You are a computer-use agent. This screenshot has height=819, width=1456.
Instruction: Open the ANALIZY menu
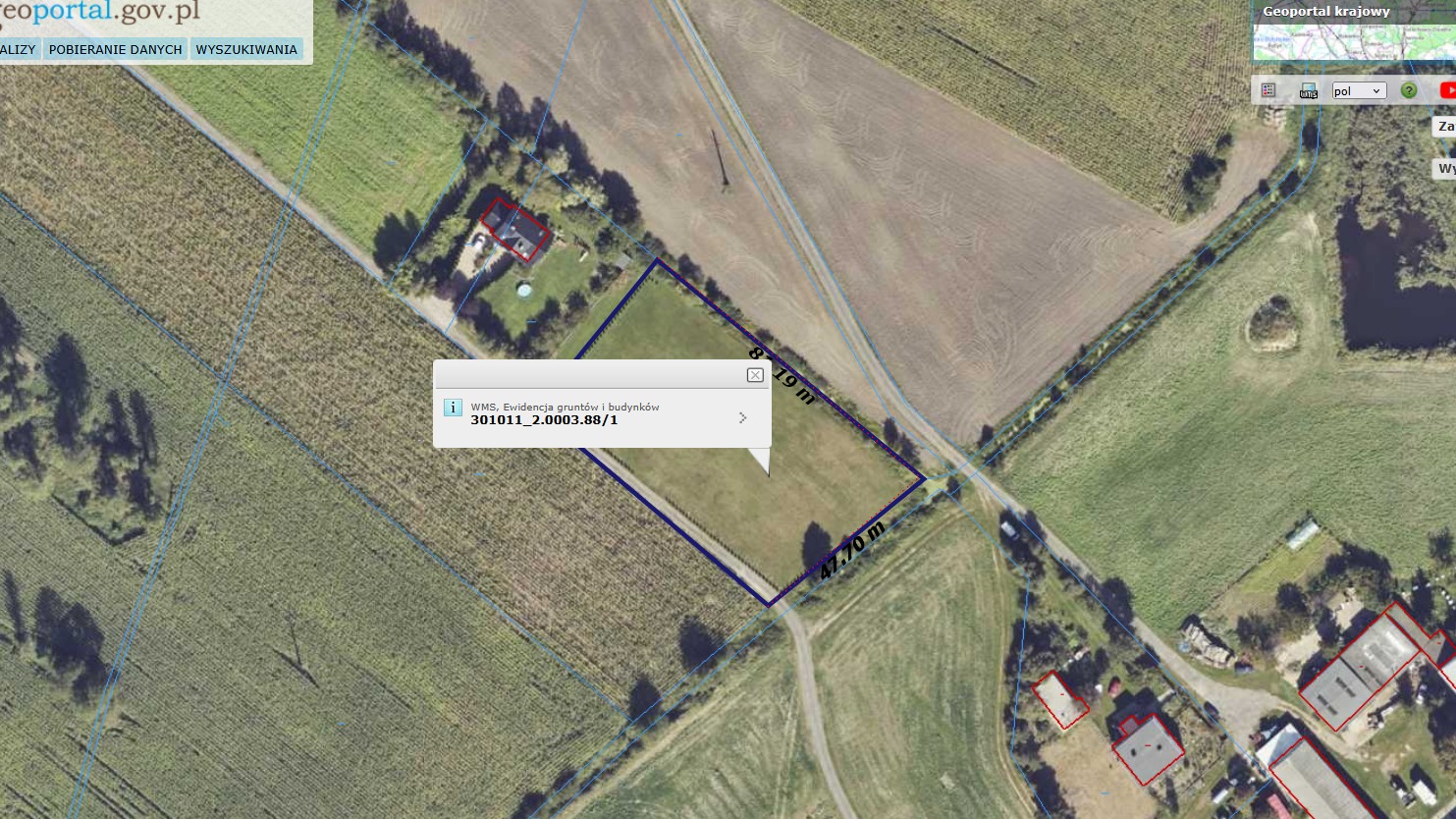18,49
